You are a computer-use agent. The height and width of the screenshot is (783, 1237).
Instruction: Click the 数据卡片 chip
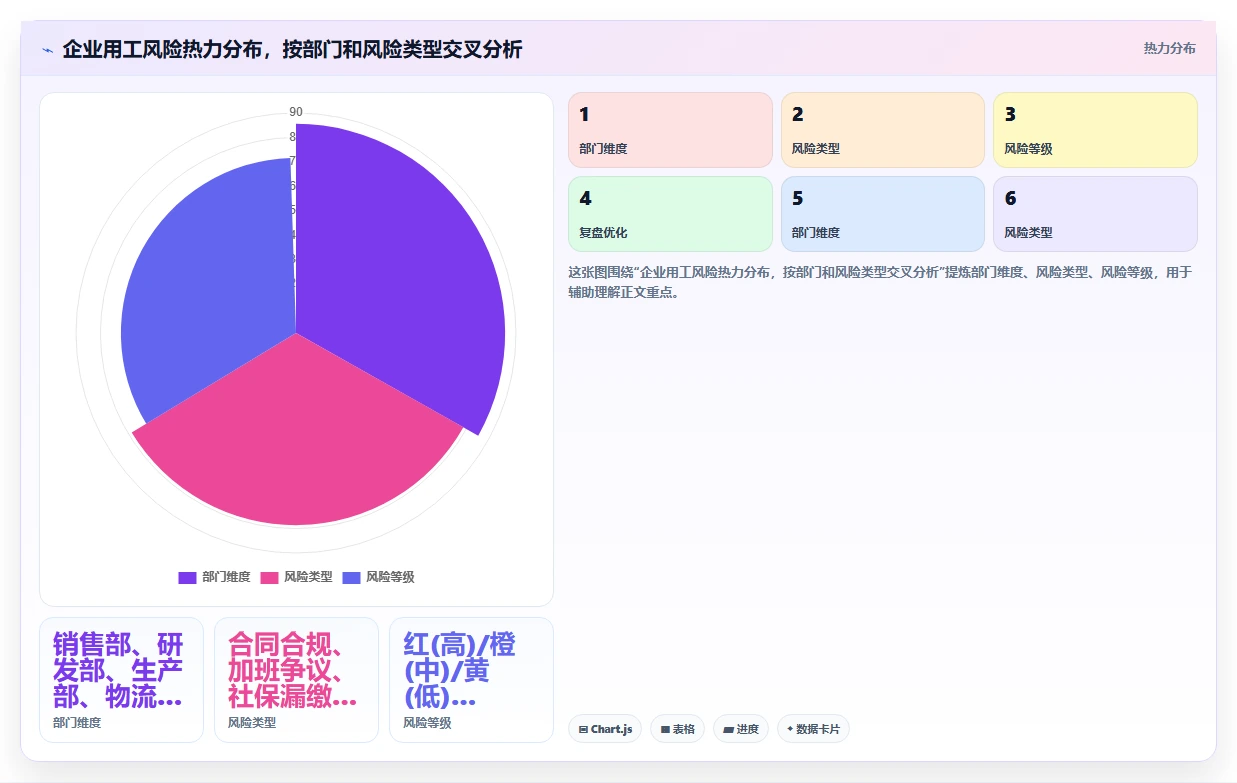813,729
